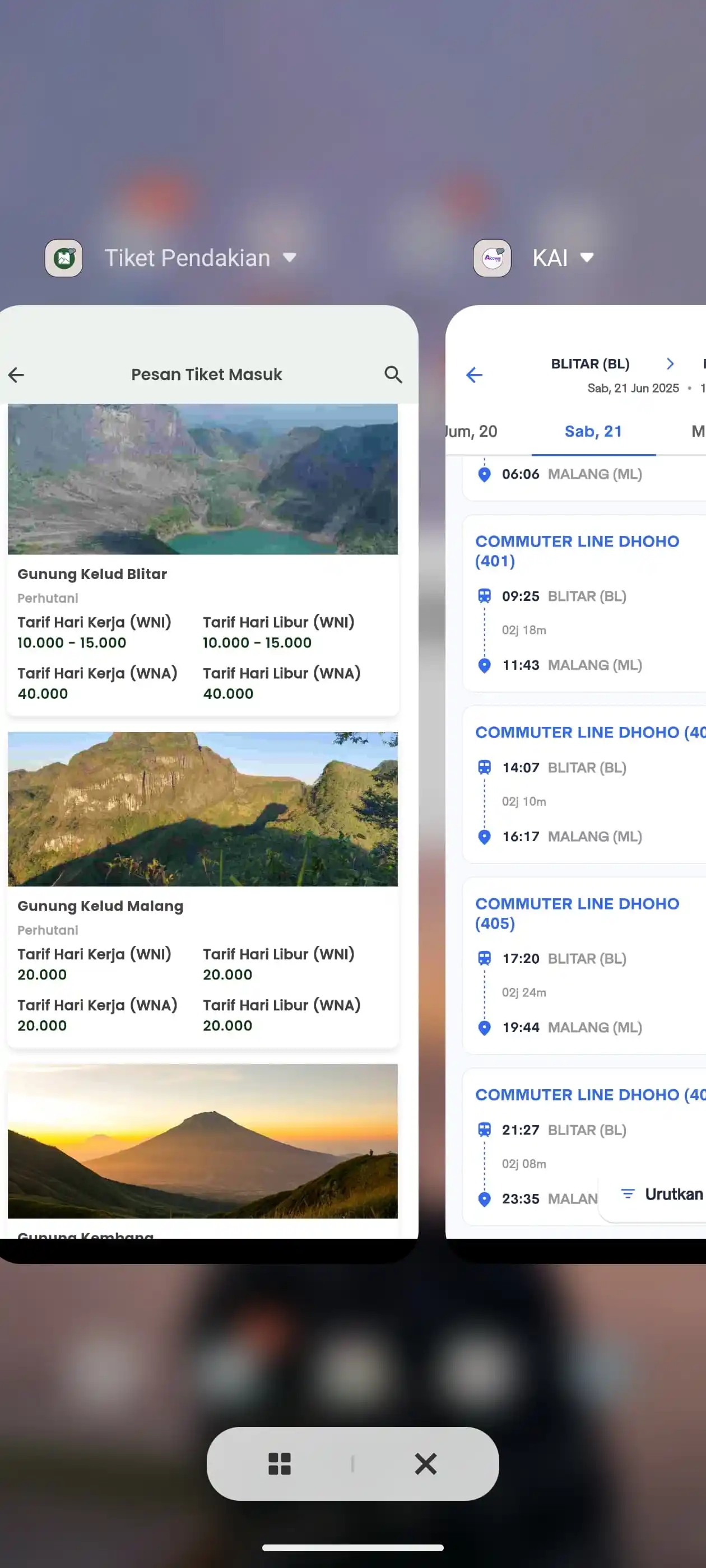Select the Gunung Kelud Blitar crater photo
This screenshot has width=706, height=1568.
pyautogui.click(x=202, y=479)
